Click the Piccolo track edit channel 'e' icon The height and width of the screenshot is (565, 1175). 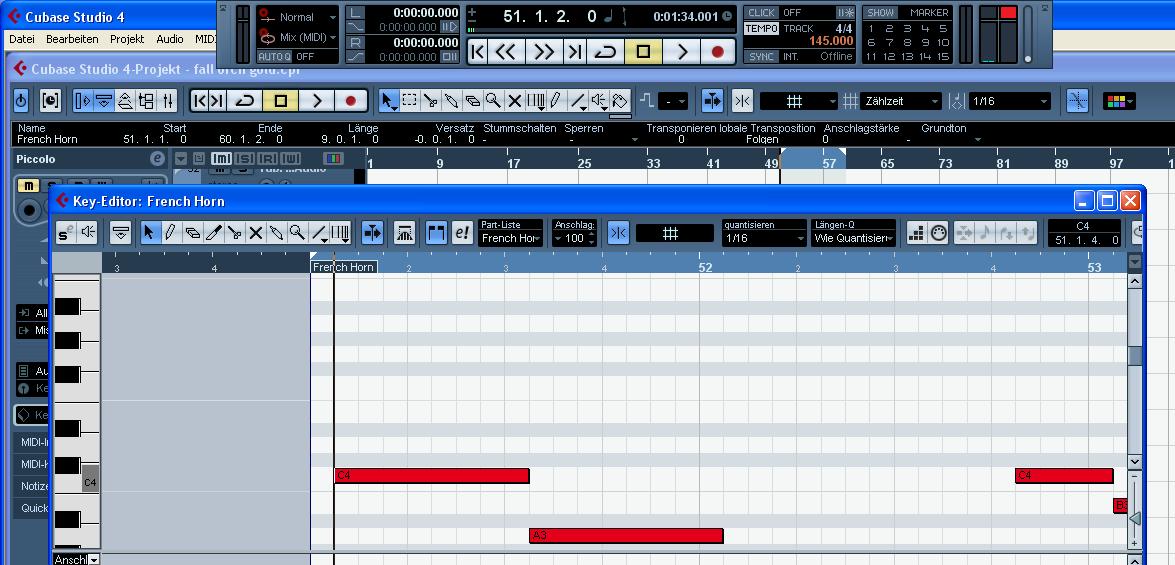pos(157,159)
